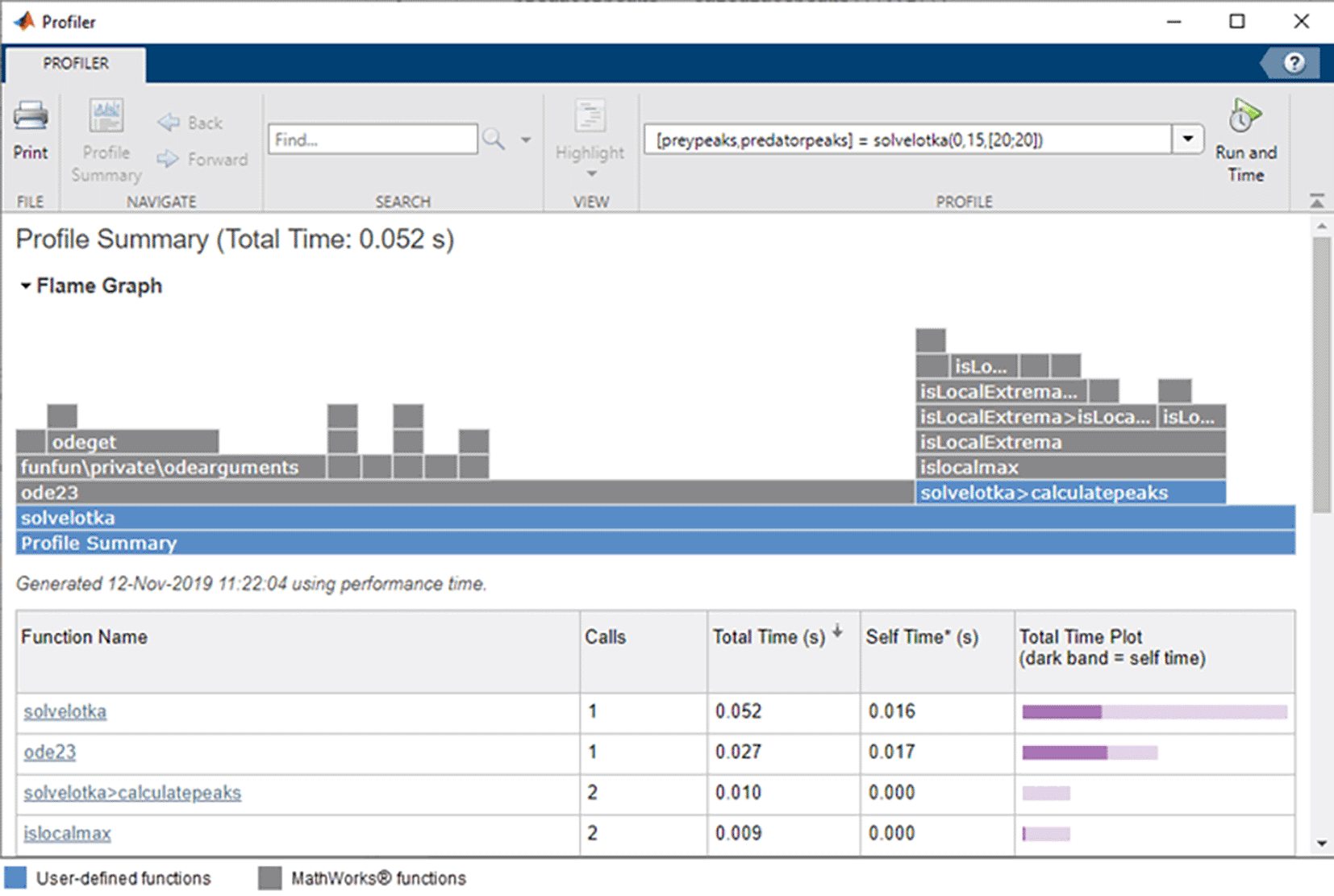Collapse the Flame Graph section
Screen dimensions: 1334x896
click(x=26, y=286)
